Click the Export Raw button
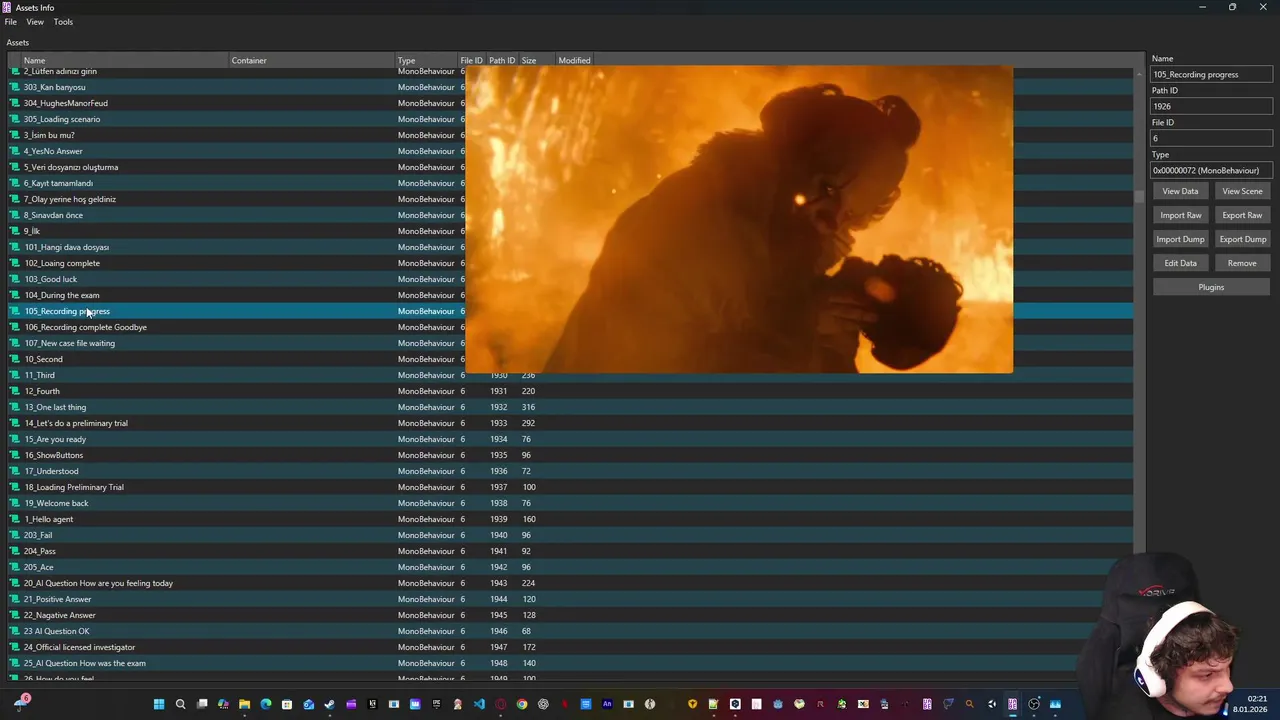The image size is (1280, 720). tap(1242, 215)
